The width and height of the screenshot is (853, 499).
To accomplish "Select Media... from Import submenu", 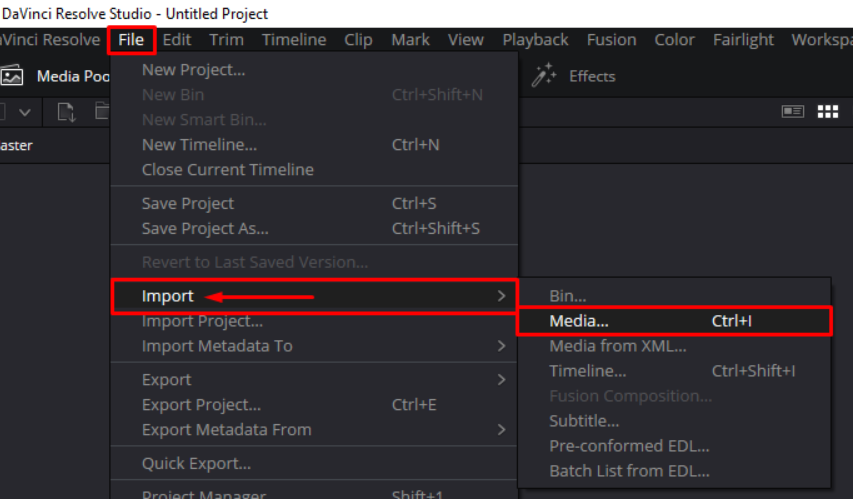I will (x=578, y=321).
